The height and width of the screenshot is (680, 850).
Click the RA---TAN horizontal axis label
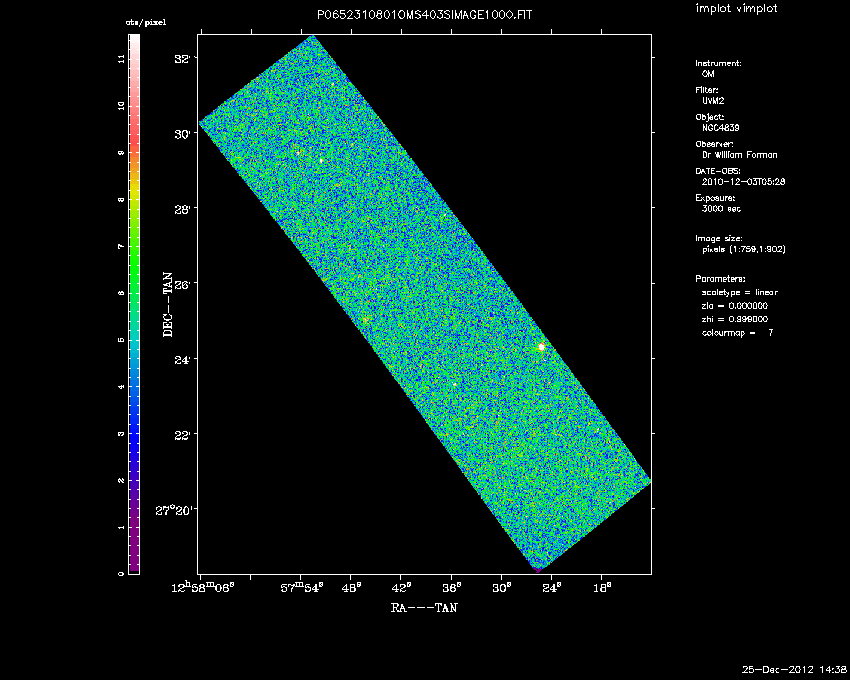click(424, 607)
